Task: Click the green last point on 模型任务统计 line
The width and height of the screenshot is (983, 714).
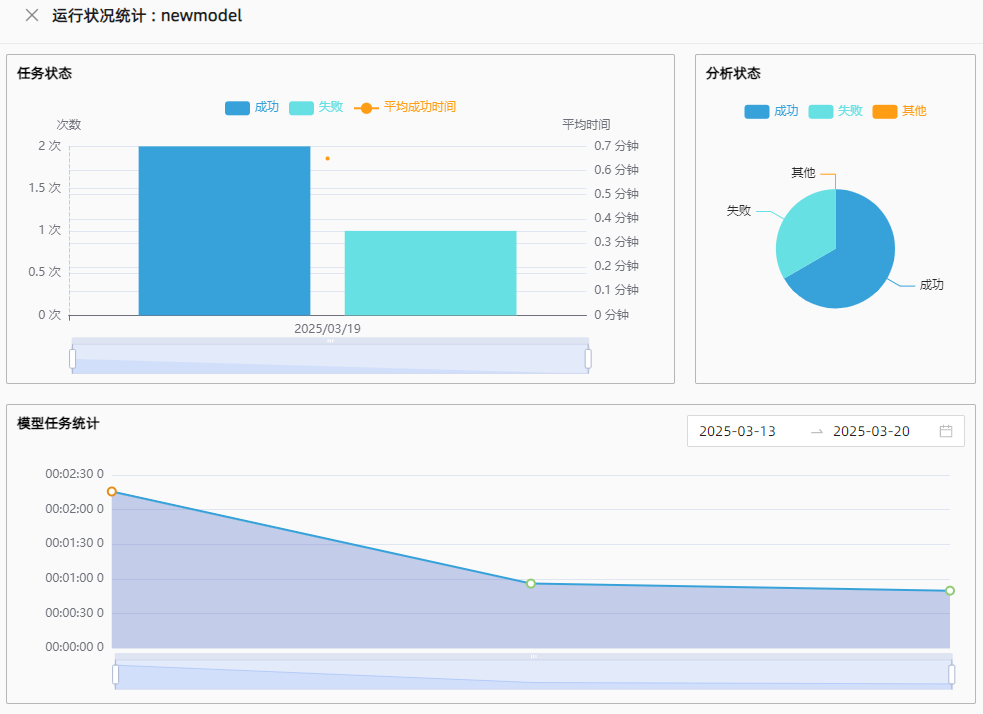Action: coord(950,591)
